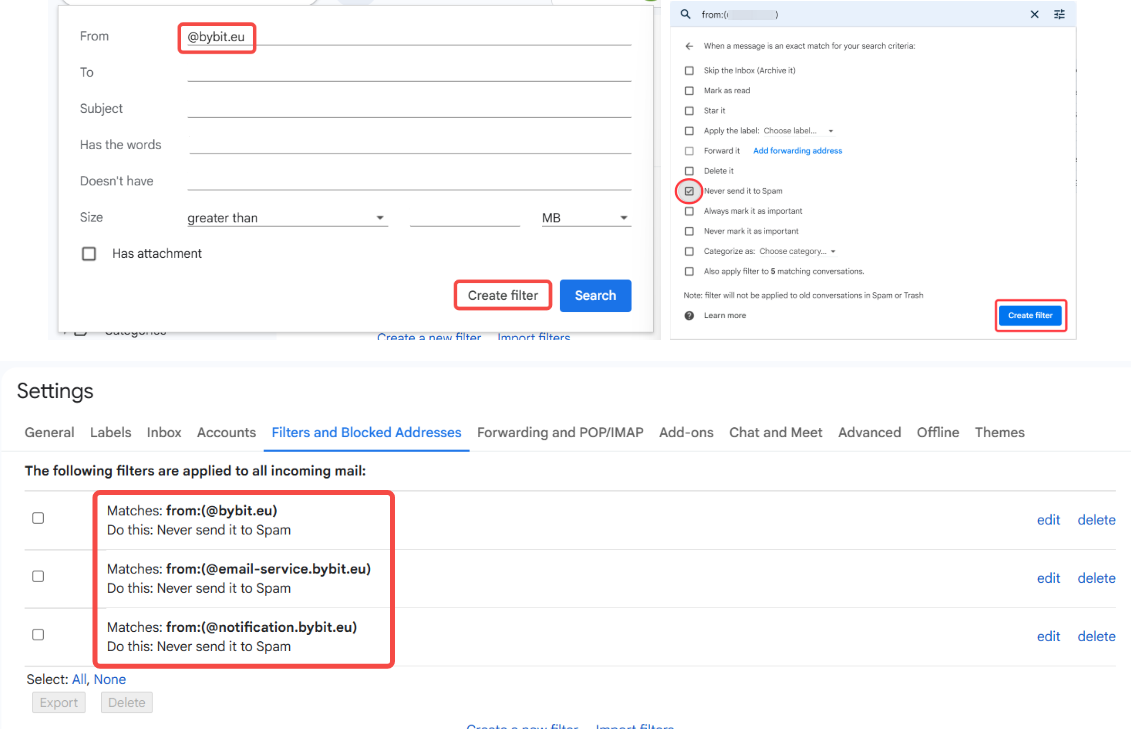The image size is (1138, 729).
Task: Uncheck Never send it to Spam
Action: click(x=689, y=191)
